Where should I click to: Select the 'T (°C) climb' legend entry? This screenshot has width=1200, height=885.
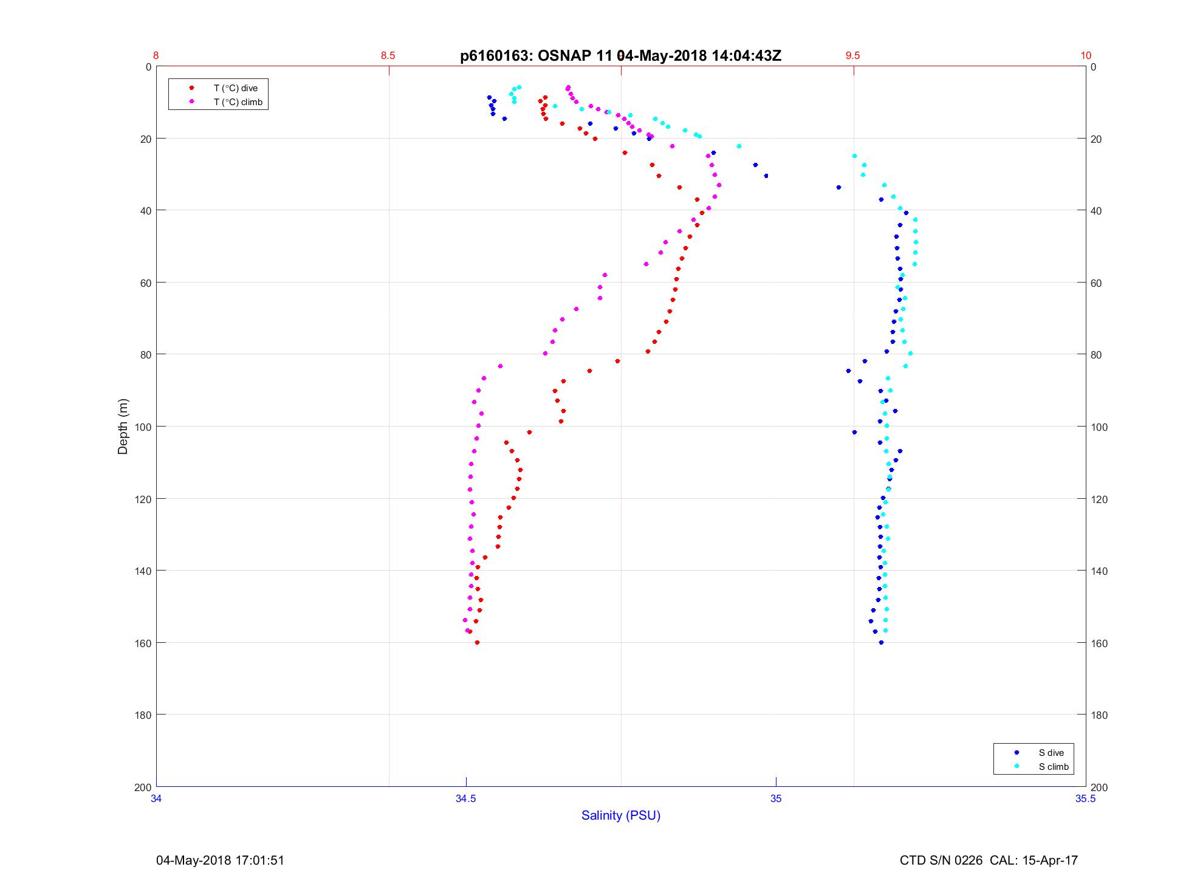(x=238, y=102)
